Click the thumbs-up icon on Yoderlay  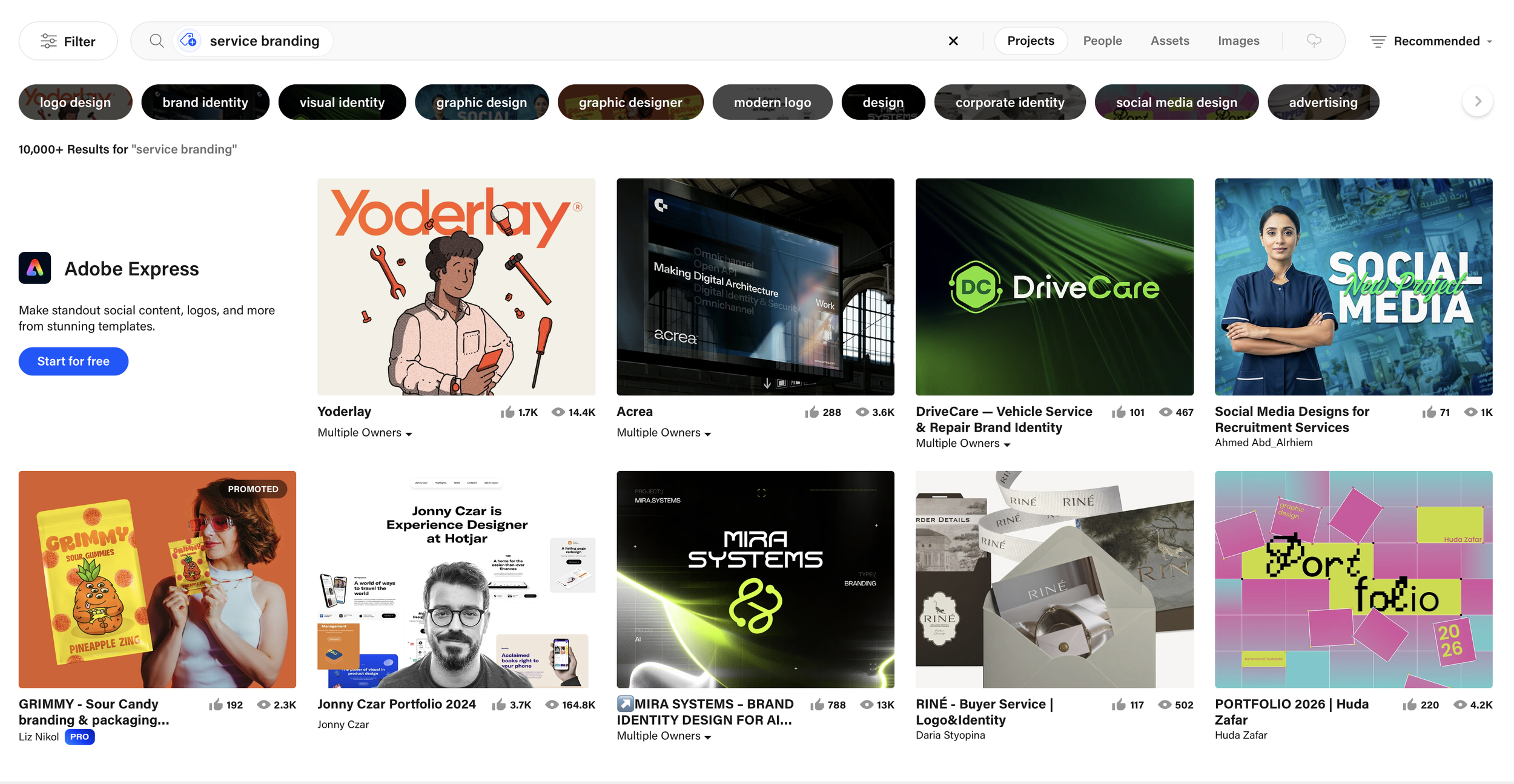tap(507, 412)
